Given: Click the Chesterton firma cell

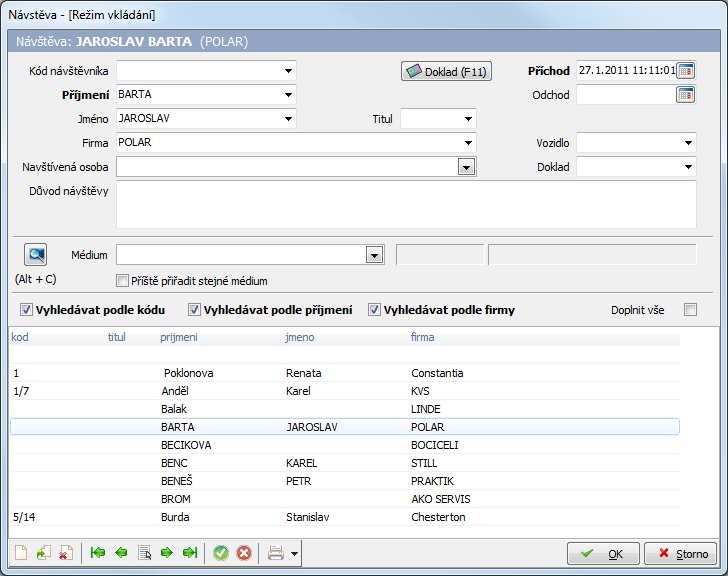Looking at the screenshot, I should (438, 517).
